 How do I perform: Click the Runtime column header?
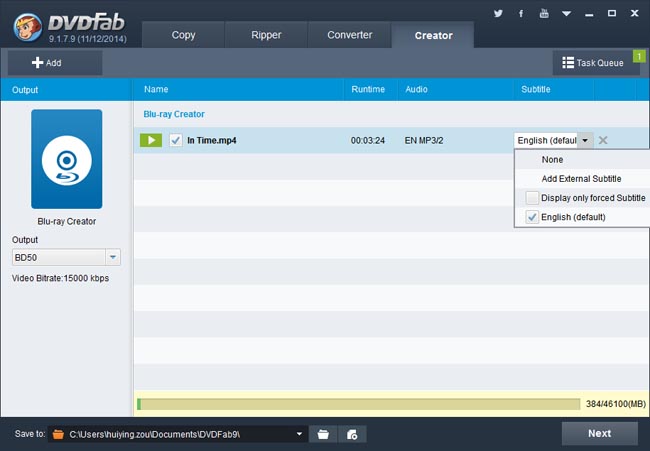[368, 90]
